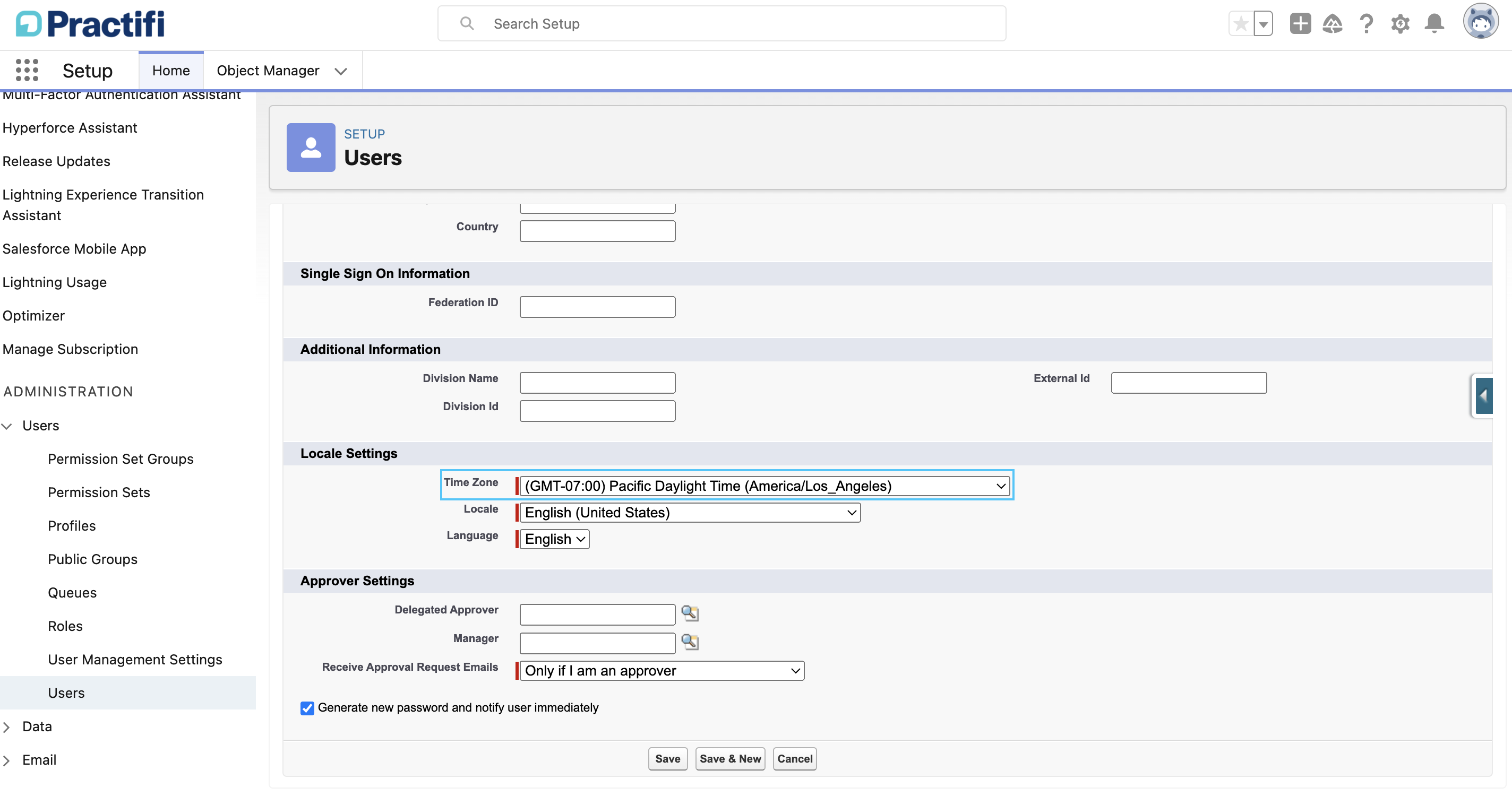The height and width of the screenshot is (796, 1512).
Task: Click the Save button
Action: click(x=667, y=758)
